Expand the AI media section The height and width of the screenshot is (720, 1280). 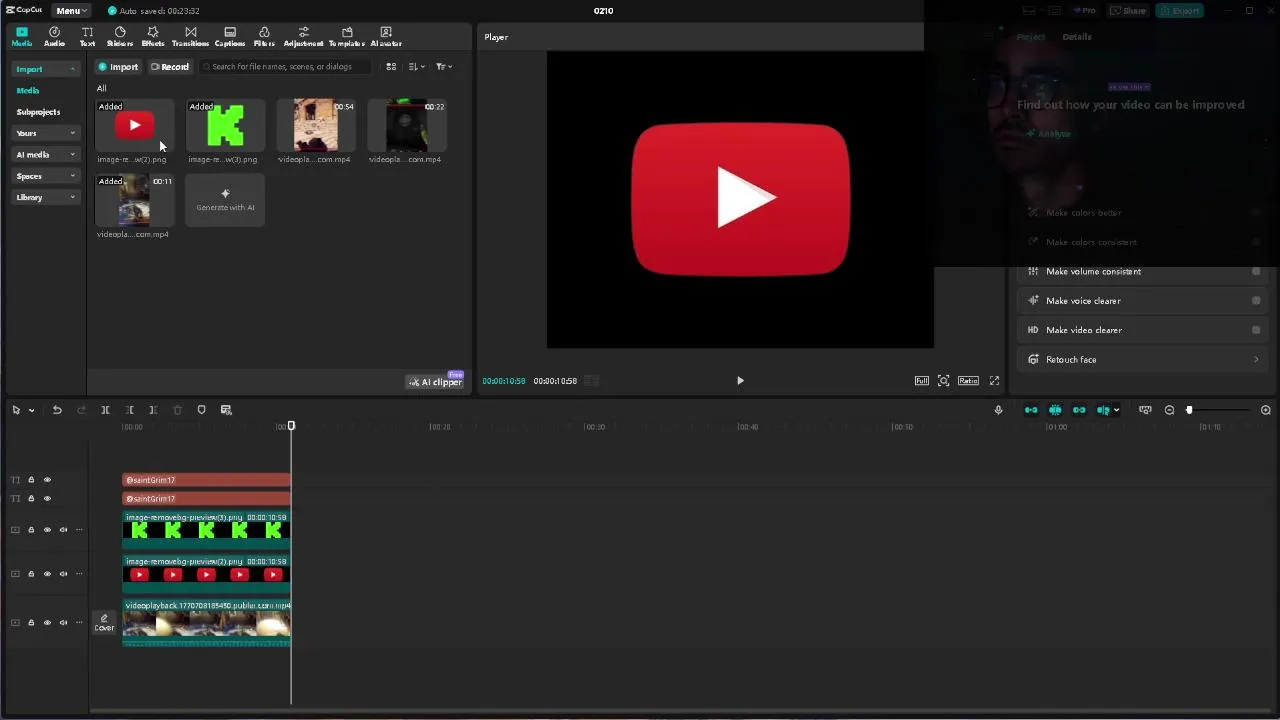point(46,155)
